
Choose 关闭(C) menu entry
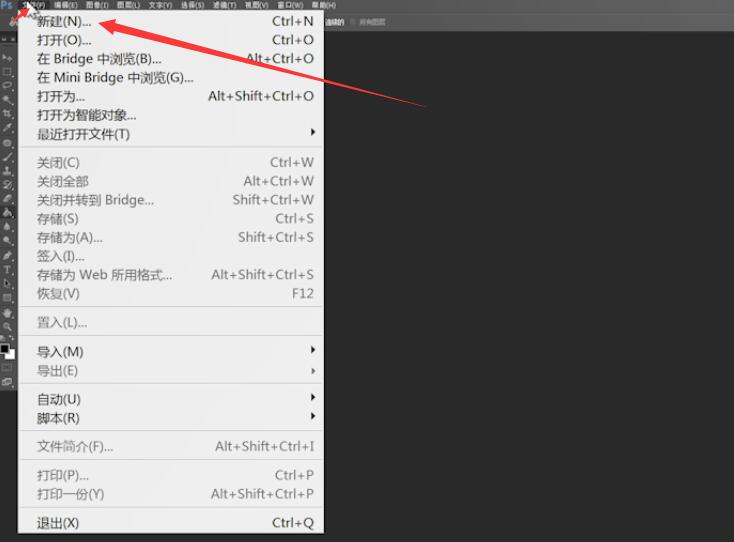coord(171,163)
